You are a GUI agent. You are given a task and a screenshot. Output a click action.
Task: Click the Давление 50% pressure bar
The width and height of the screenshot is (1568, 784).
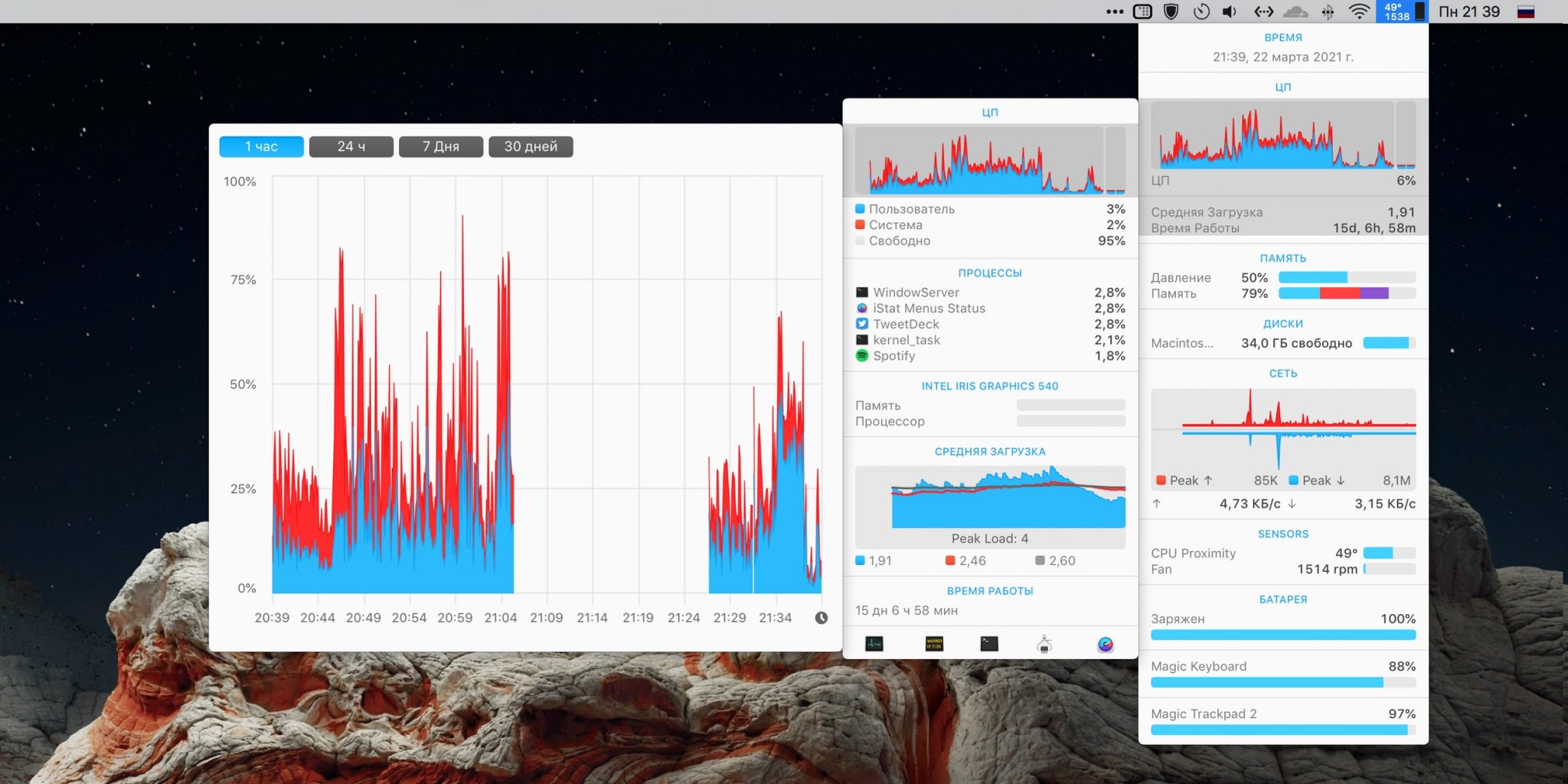pos(1347,277)
